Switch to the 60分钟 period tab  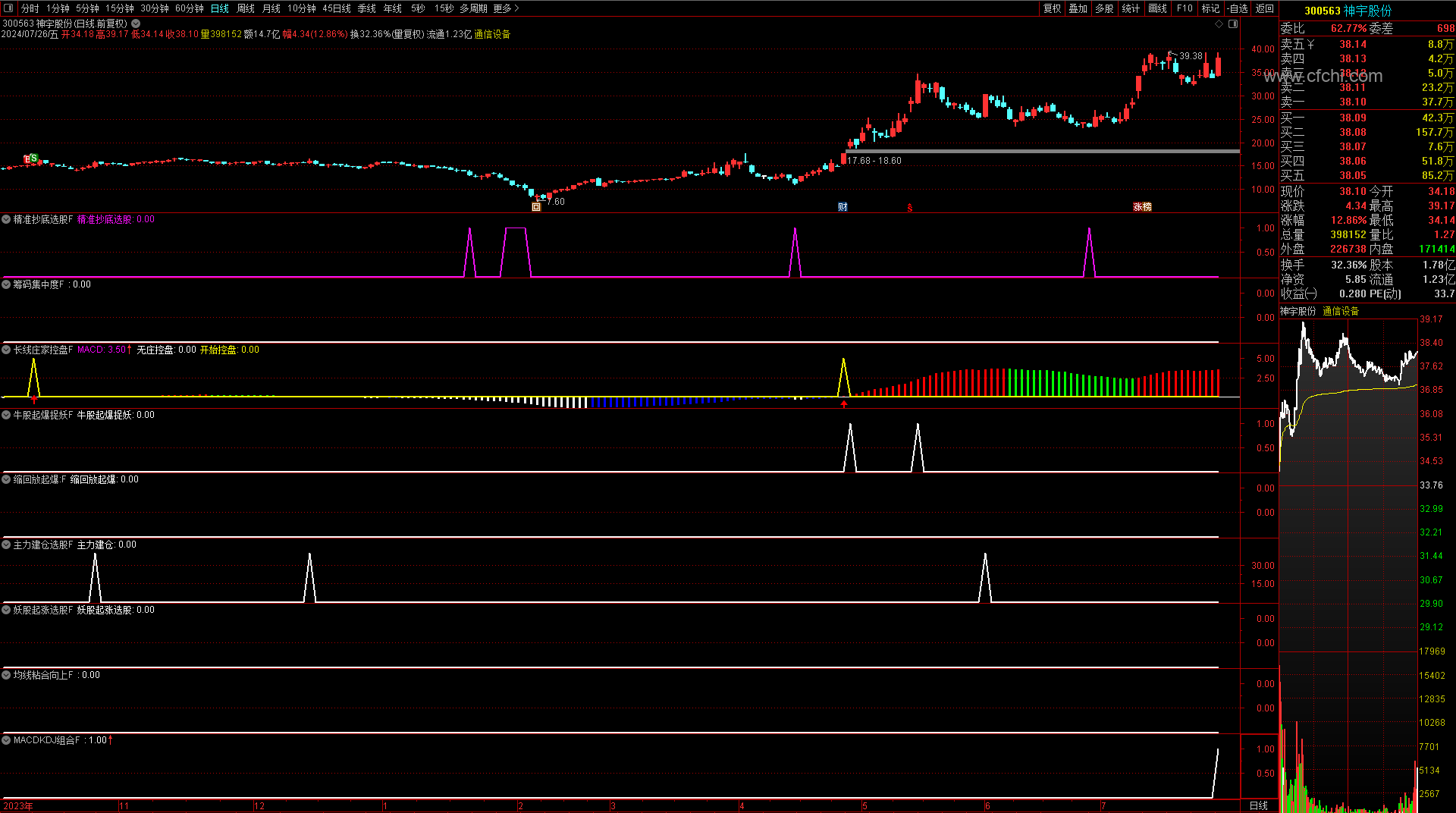pos(190,8)
